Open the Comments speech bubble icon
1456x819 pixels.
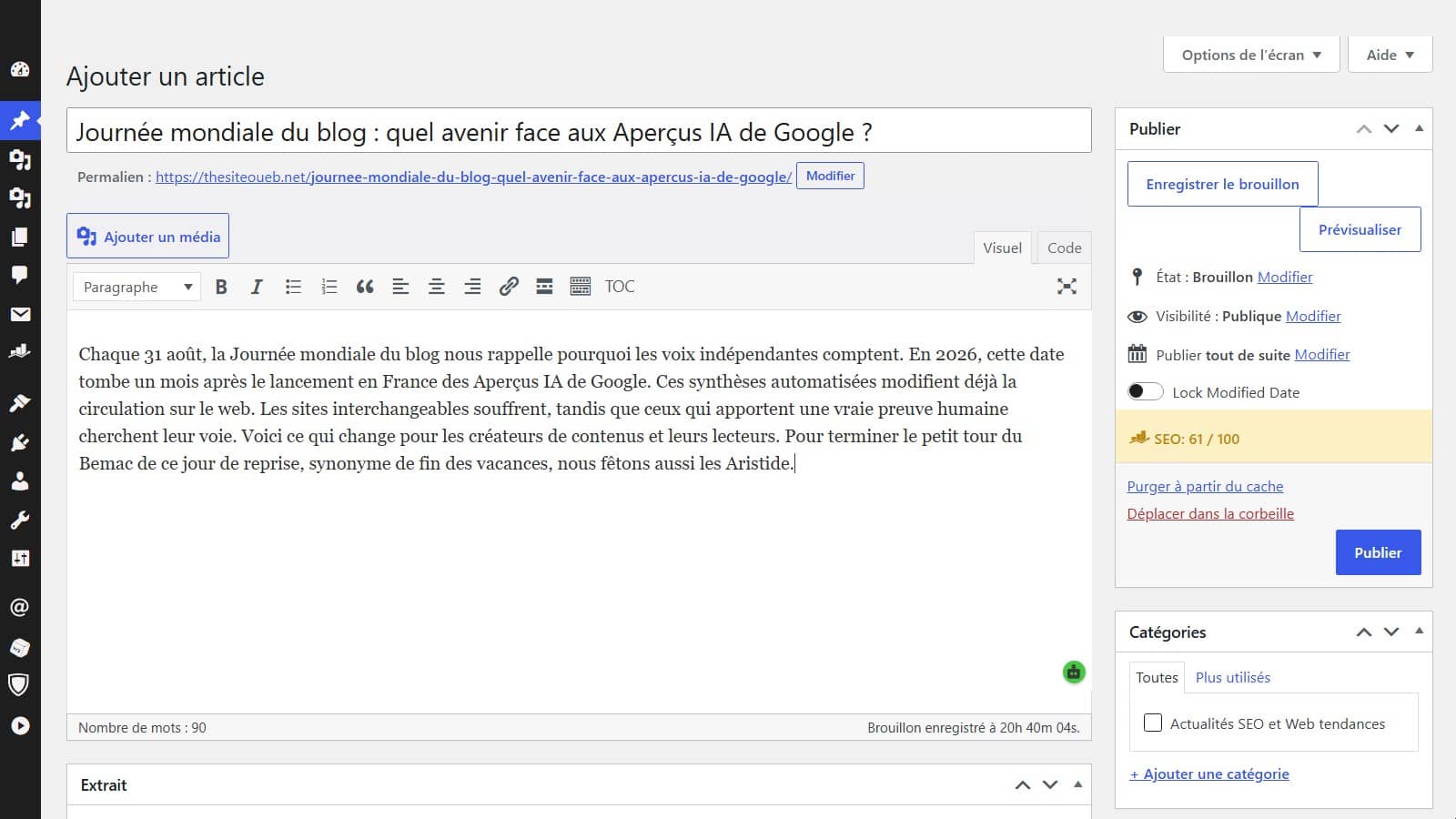pos(20,275)
